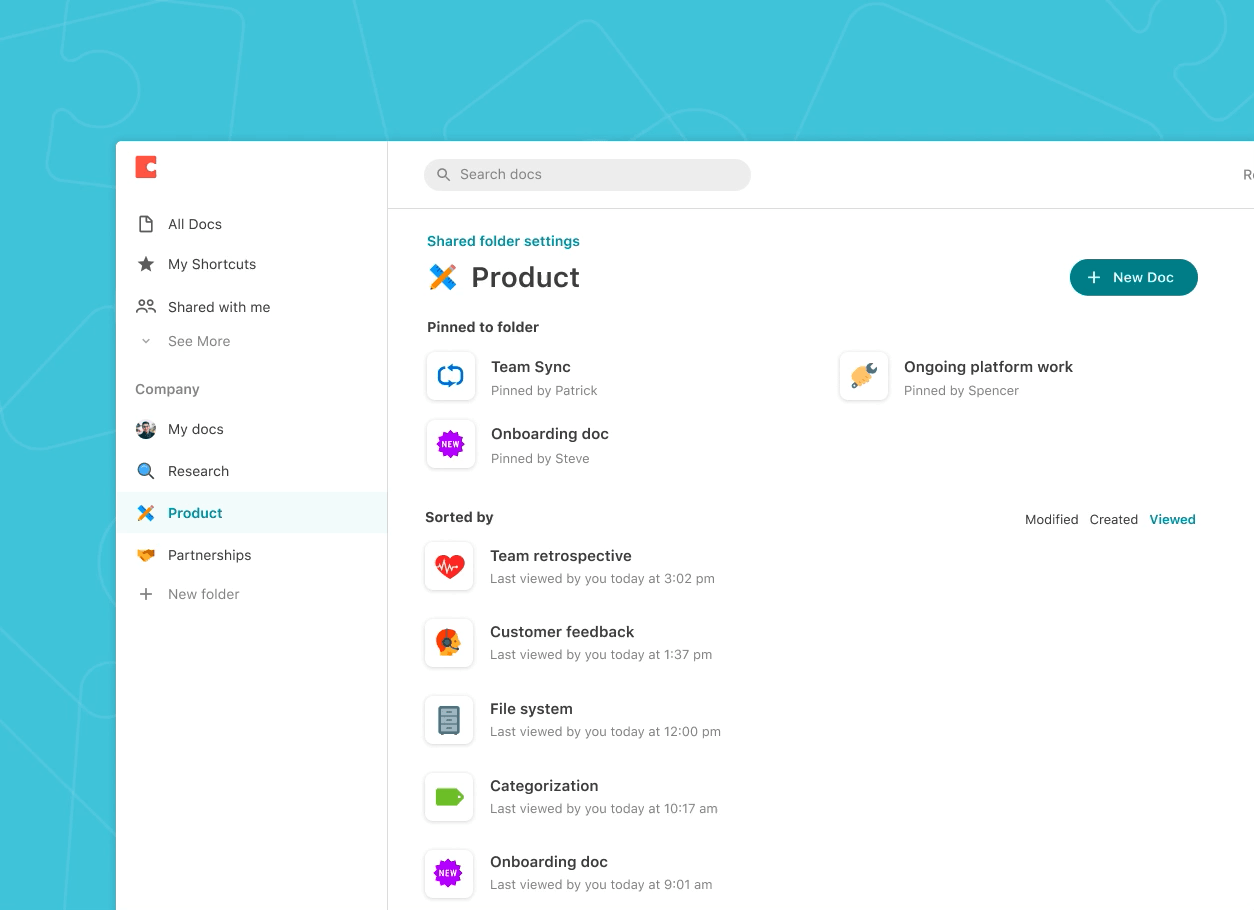Image resolution: width=1254 pixels, height=910 pixels.
Task: Open File system doc title
Action: pos(531,709)
